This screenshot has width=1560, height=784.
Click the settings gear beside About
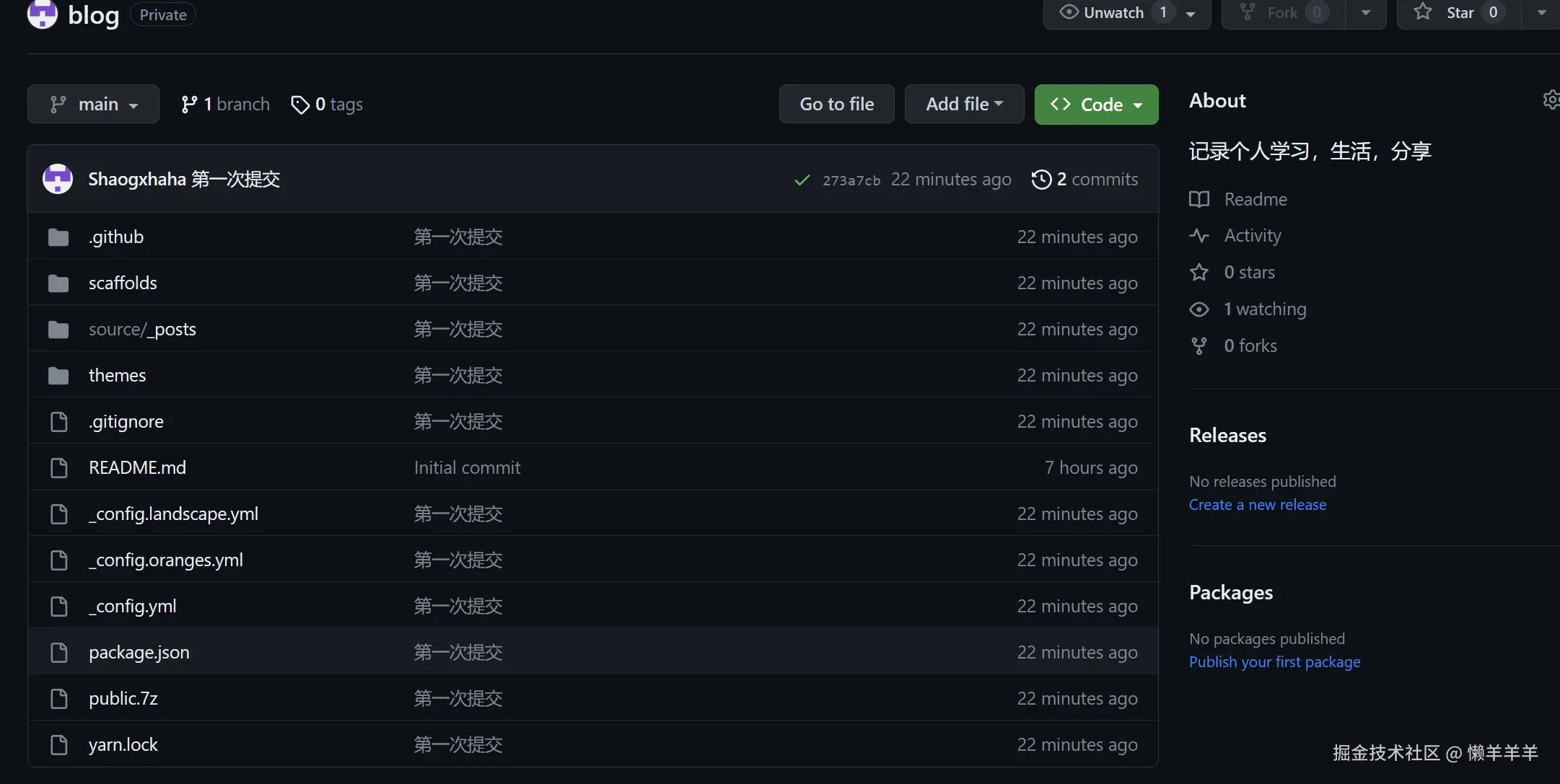[x=1551, y=100]
